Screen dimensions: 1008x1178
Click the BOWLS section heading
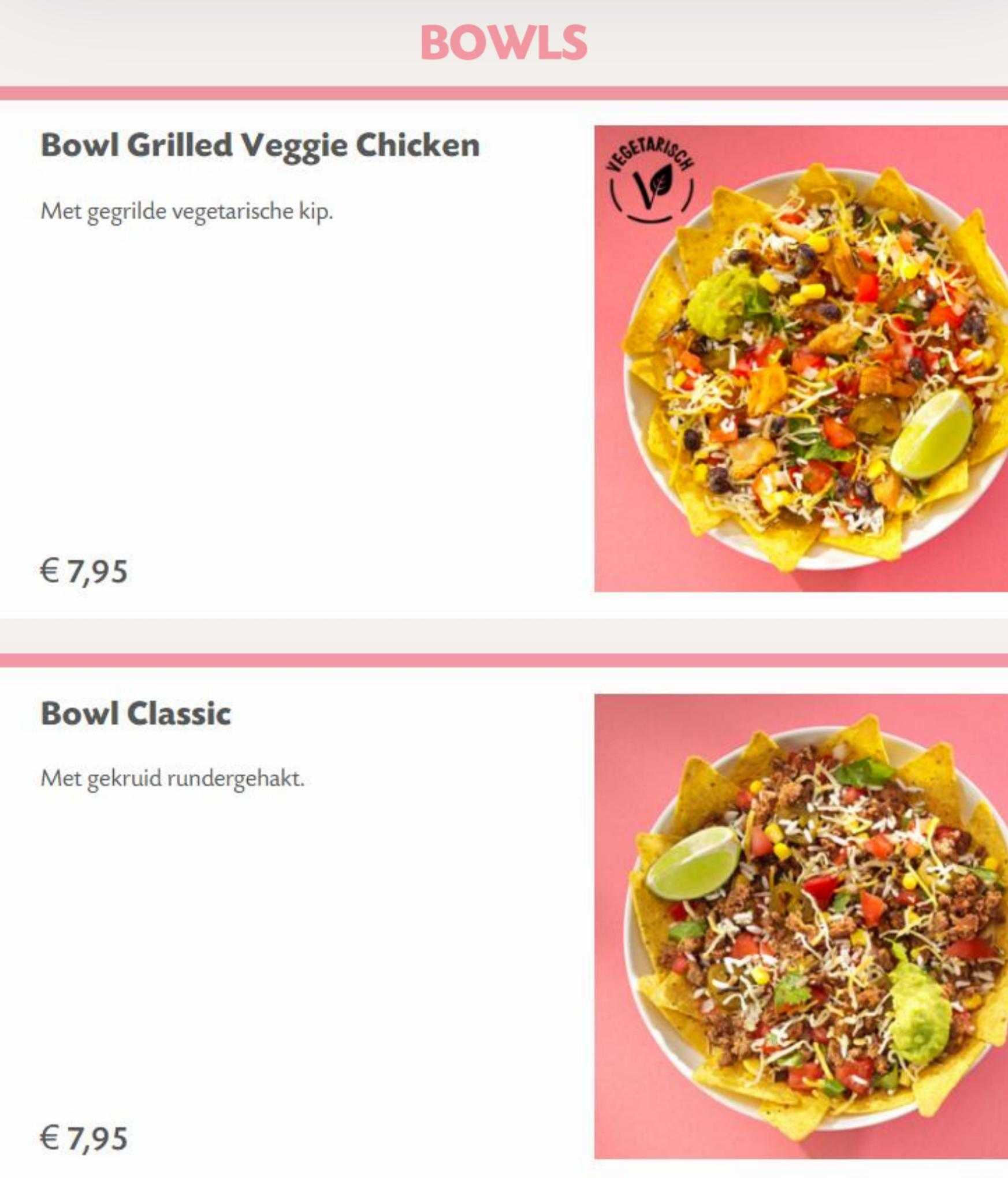coord(504,42)
